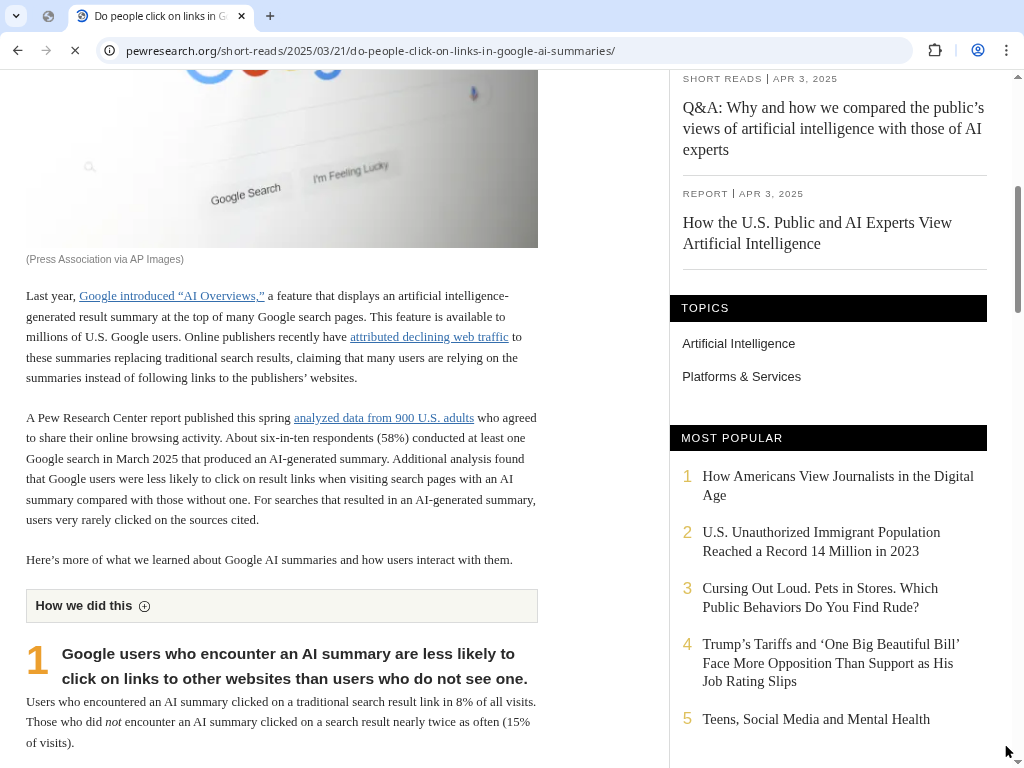
Task: Select the Platforms & Services topic
Action: (741, 377)
